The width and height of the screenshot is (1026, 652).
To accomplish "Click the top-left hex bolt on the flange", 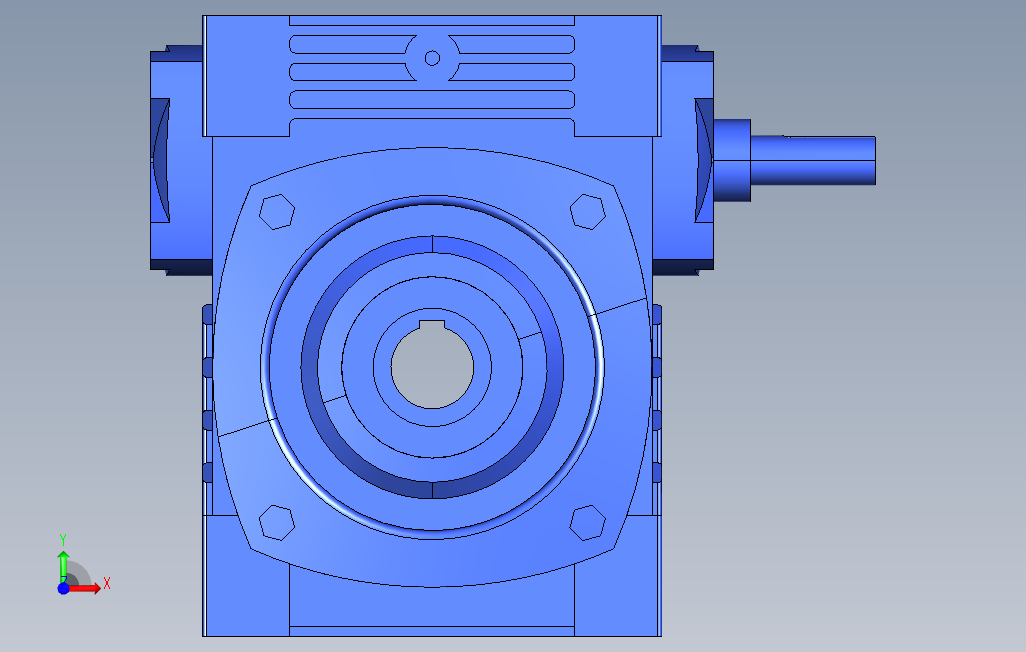I will [277, 212].
